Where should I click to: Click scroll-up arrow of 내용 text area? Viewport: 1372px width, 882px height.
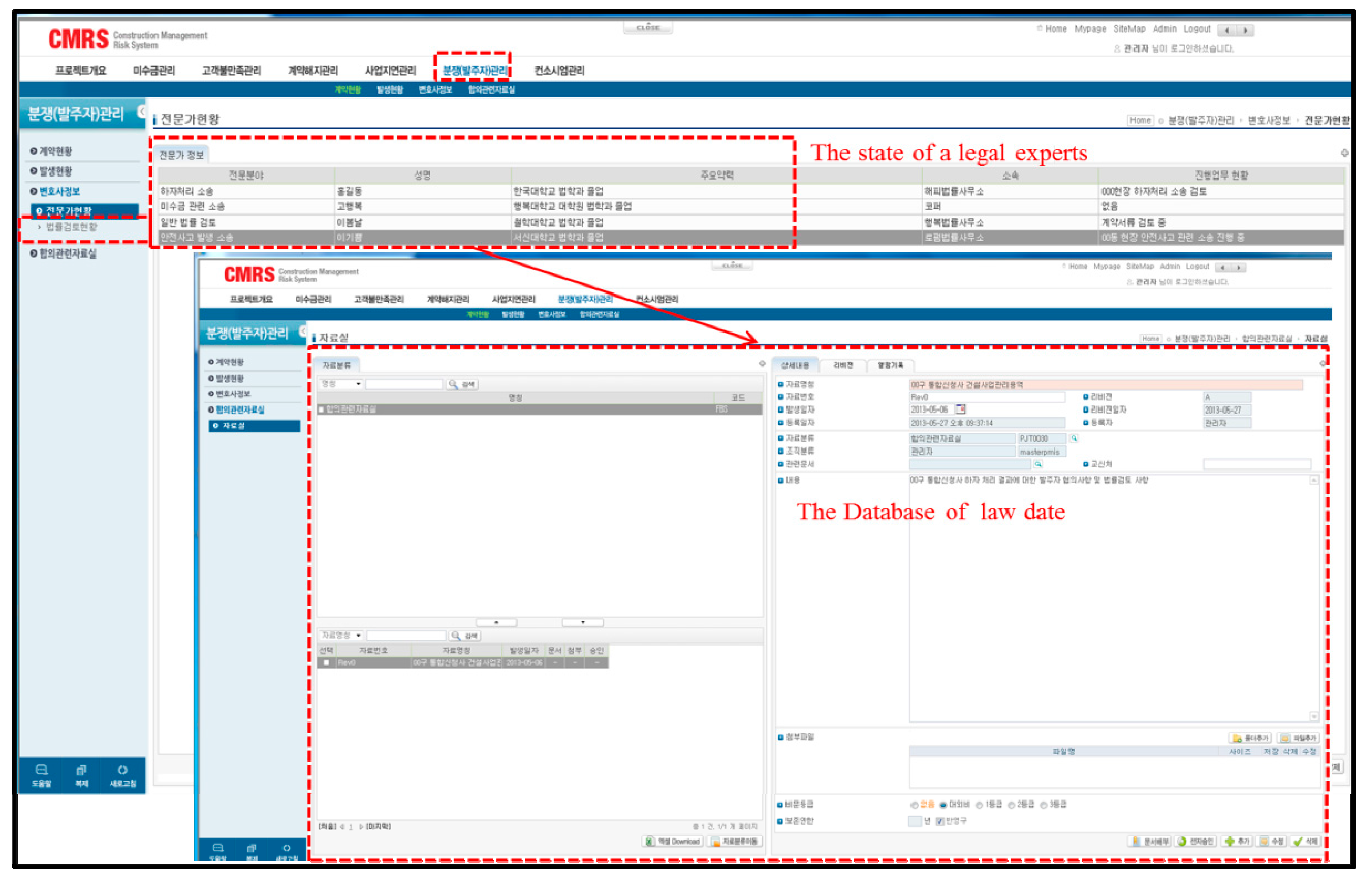coord(1314,481)
